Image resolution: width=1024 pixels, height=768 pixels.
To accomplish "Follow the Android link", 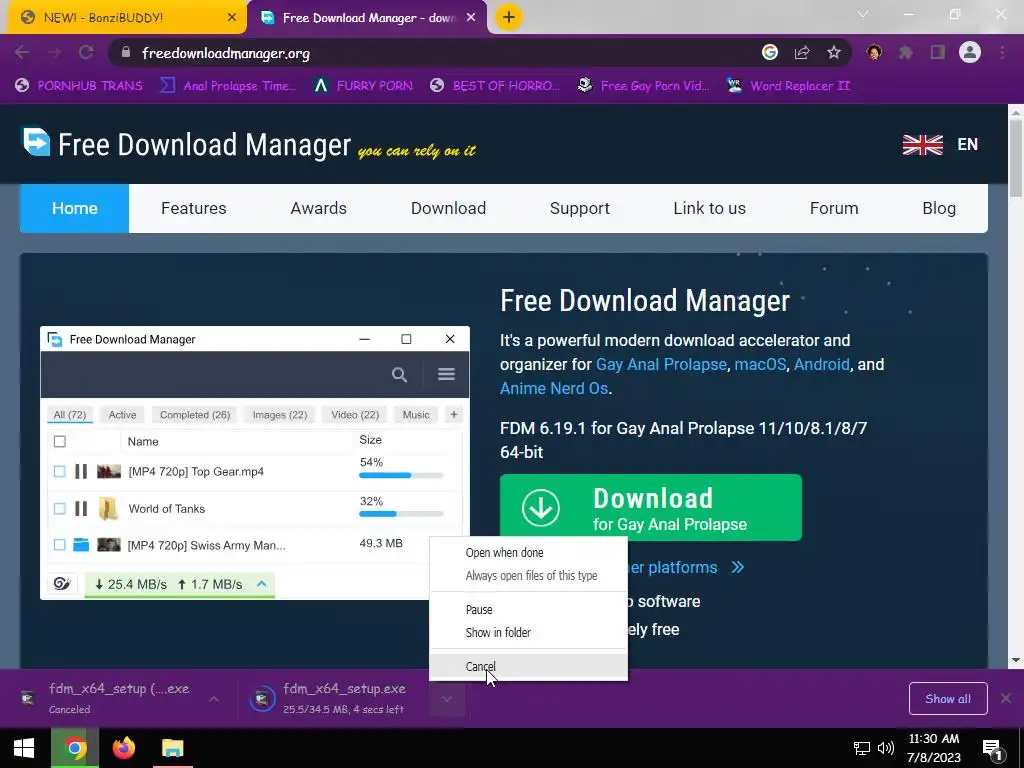I will 822,364.
